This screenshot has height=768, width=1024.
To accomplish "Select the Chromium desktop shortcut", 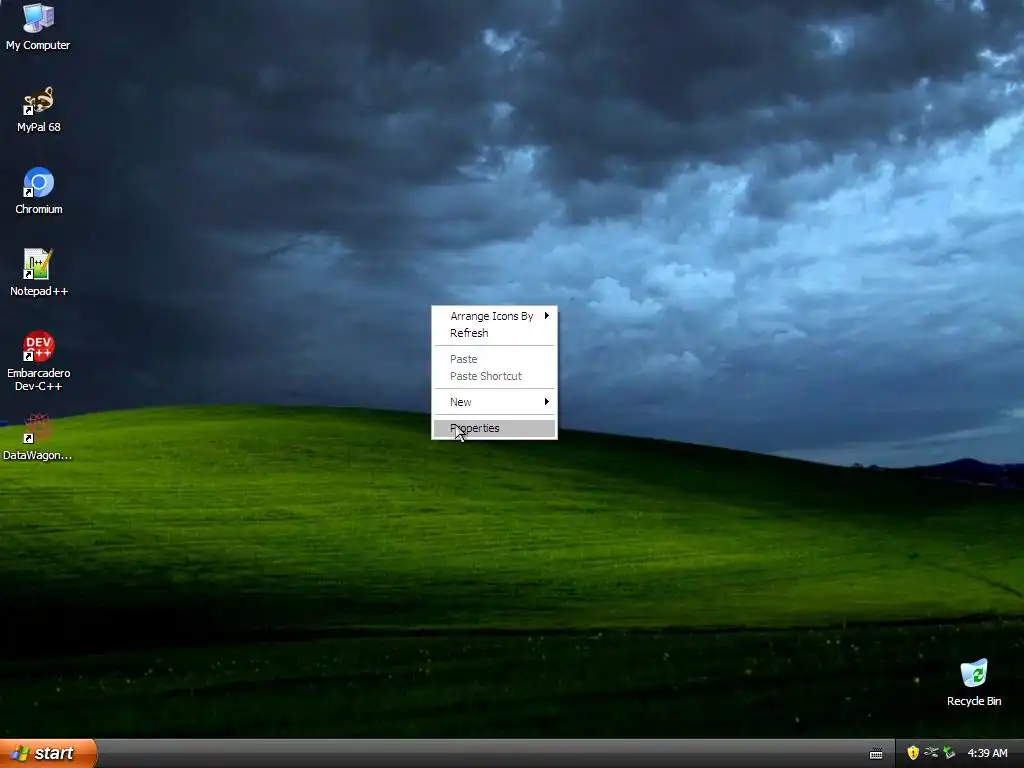I will 39,191.
